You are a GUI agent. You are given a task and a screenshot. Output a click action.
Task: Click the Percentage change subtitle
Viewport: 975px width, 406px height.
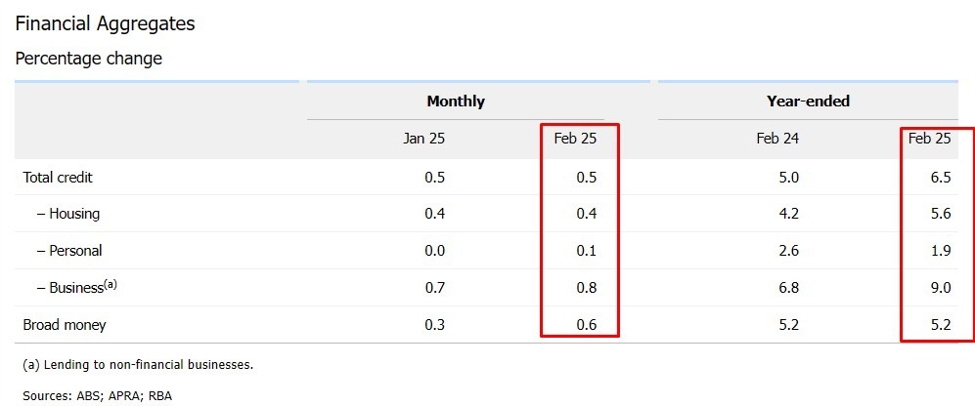tap(88, 59)
